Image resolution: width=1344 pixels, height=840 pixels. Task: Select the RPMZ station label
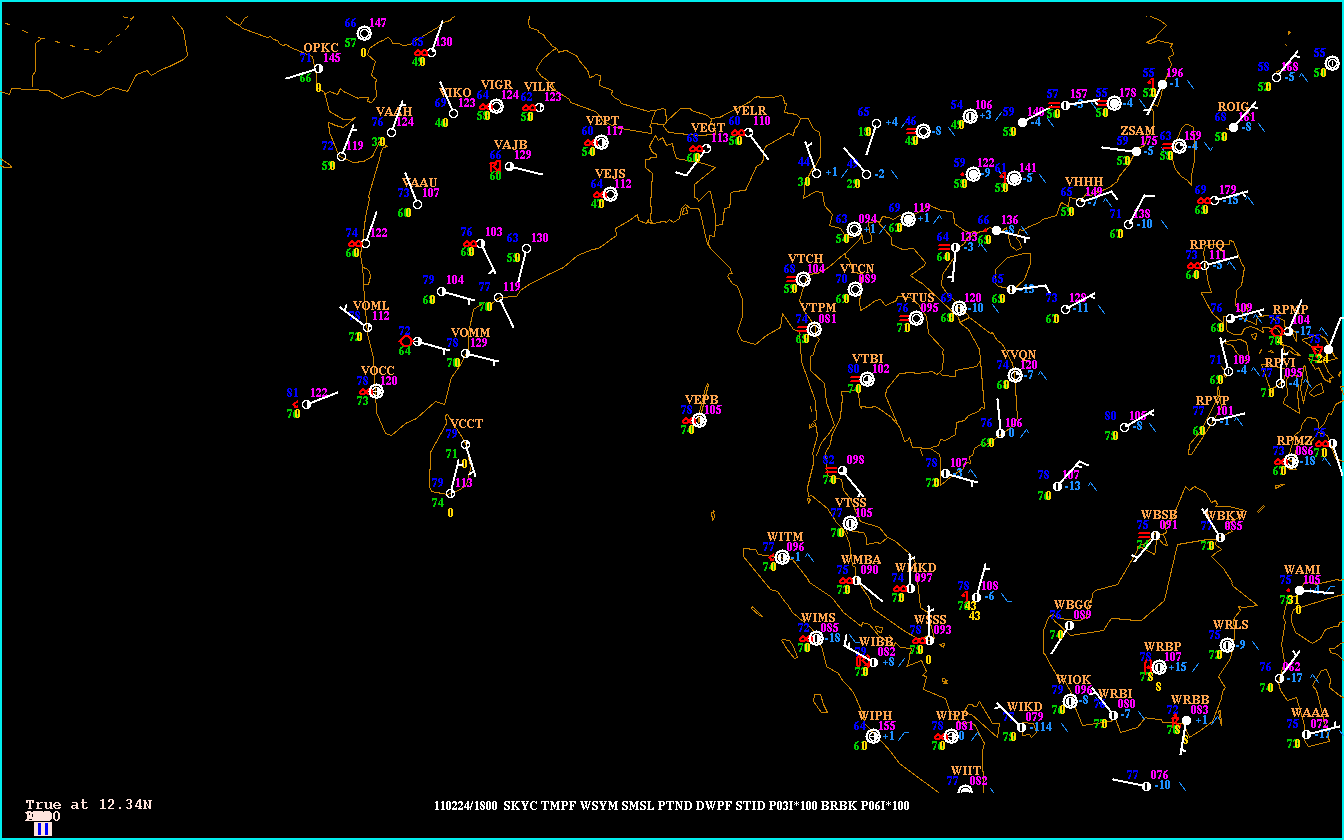pyautogui.click(x=1294, y=441)
